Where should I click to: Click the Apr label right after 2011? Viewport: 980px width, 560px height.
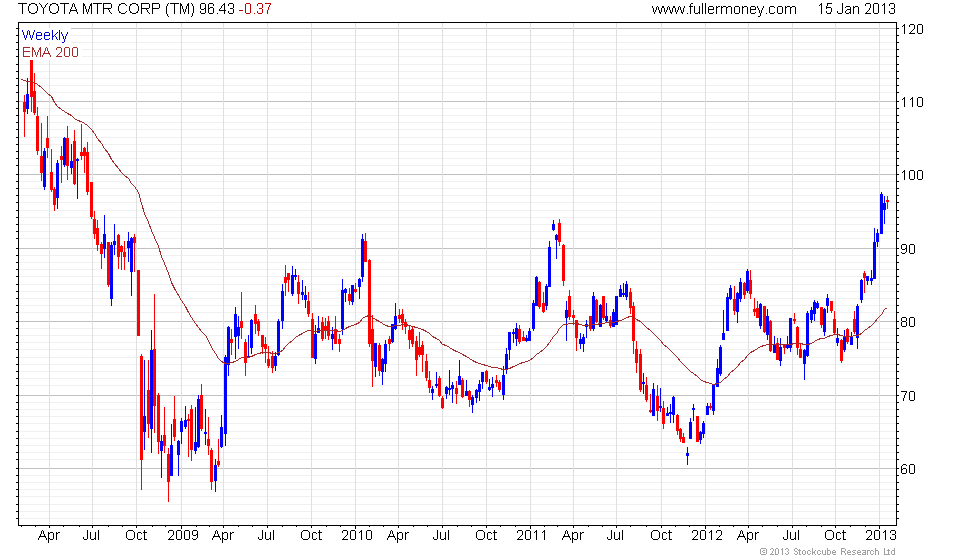coord(572,536)
